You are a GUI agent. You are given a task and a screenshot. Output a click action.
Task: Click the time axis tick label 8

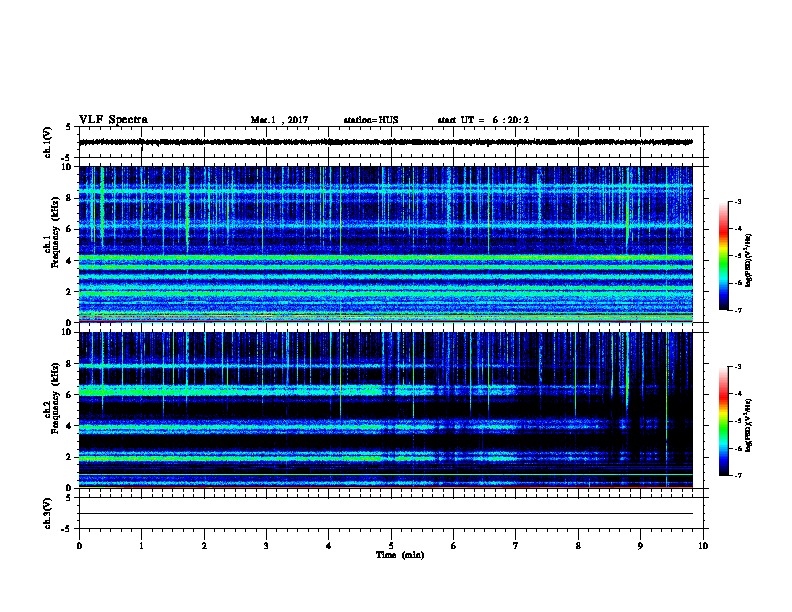pos(578,546)
